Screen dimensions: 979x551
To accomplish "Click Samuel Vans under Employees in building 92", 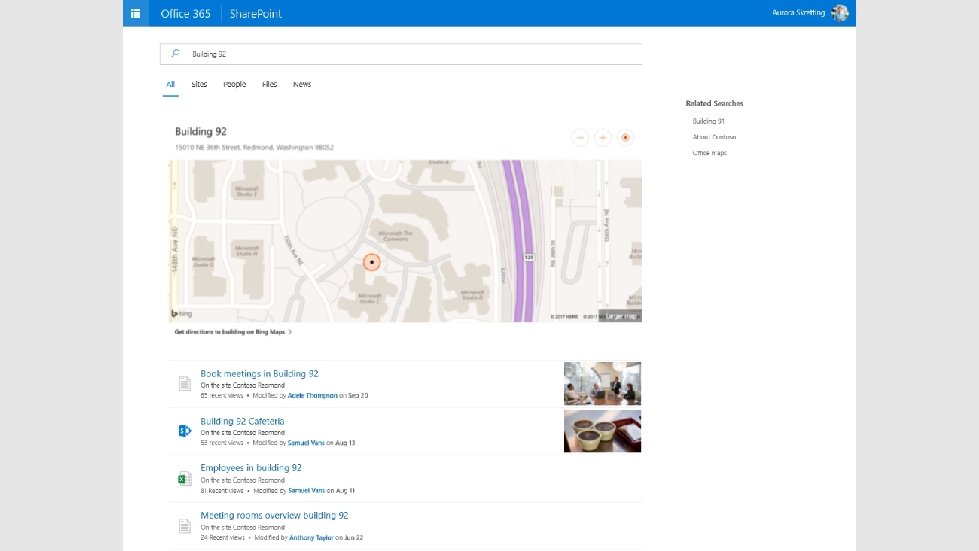I will tap(307, 490).
